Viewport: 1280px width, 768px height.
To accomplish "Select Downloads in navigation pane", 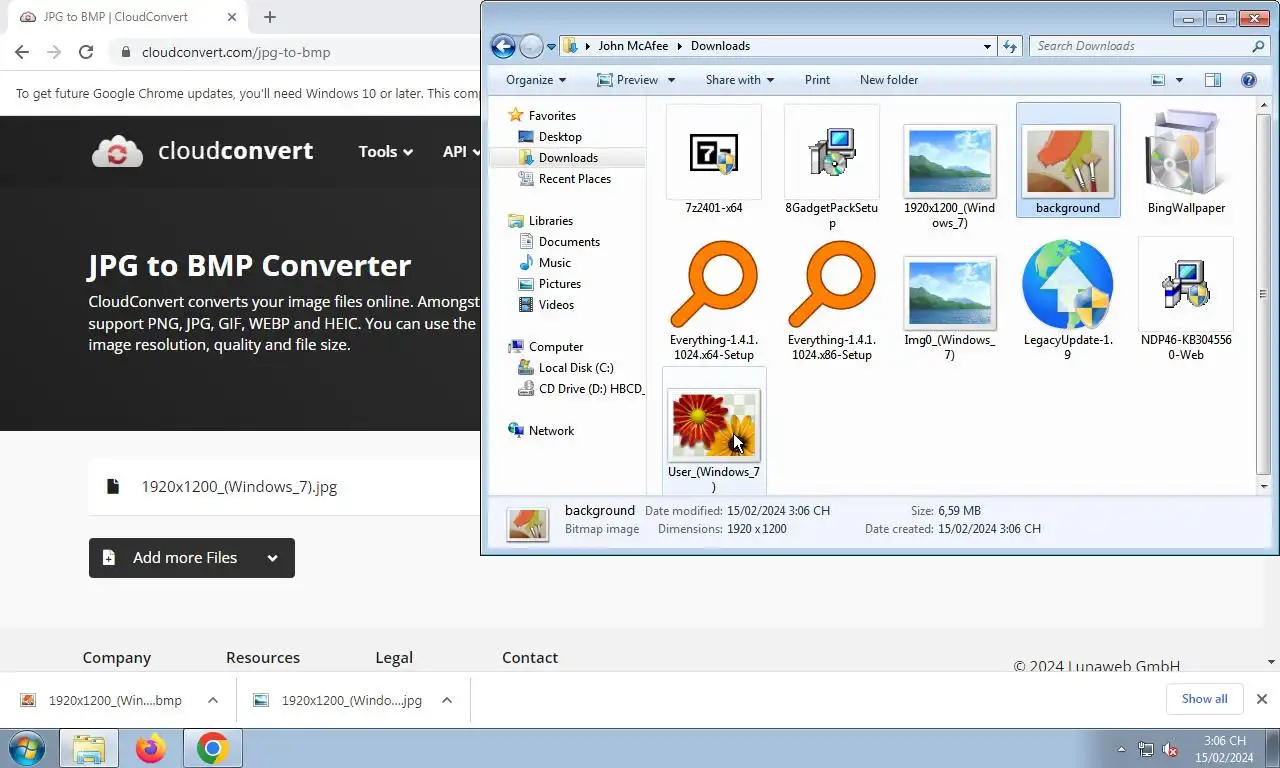I will pyautogui.click(x=568, y=158).
